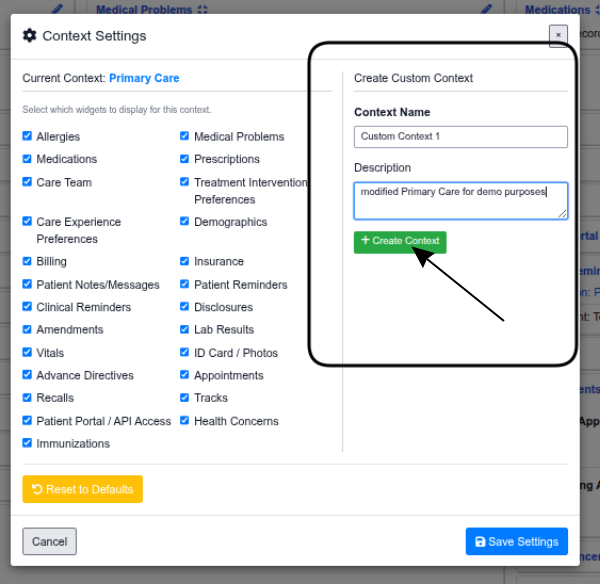This screenshot has width=600, height=584.
Task: Focus the Context Name input field
Action: [x=460, y=137]
